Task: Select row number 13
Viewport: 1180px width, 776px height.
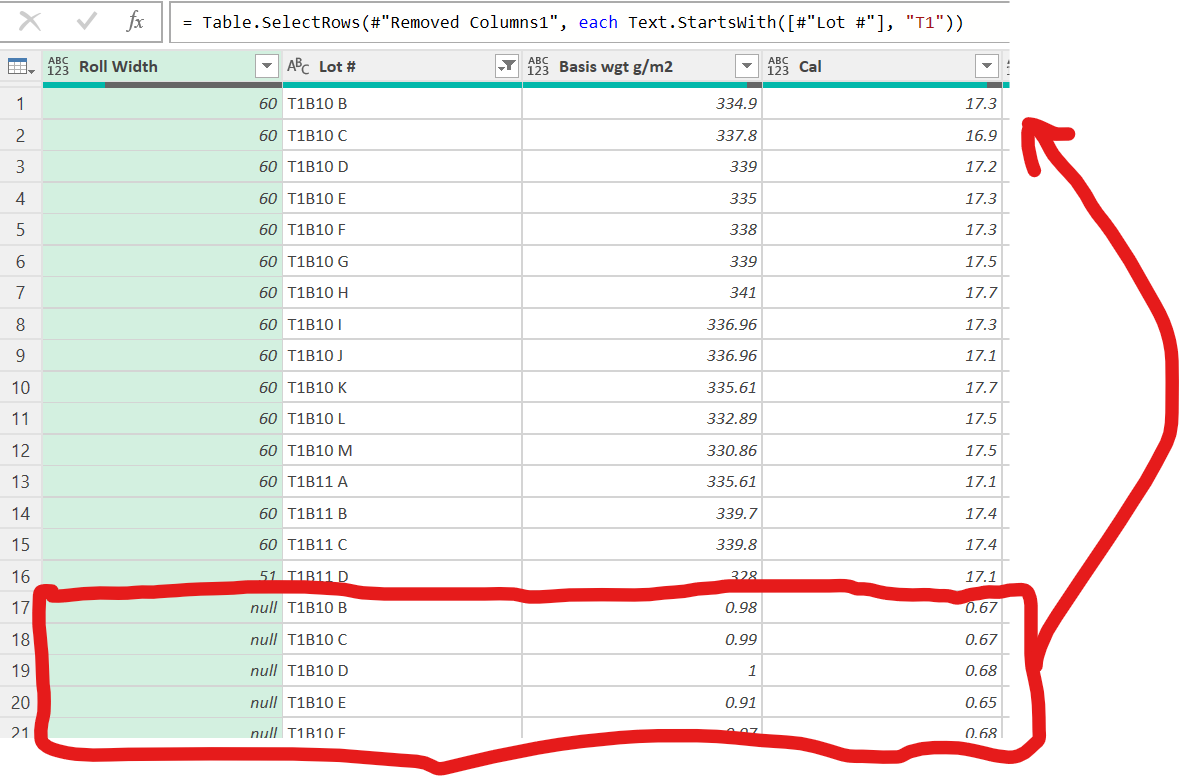Action: [x=20, y=482]
